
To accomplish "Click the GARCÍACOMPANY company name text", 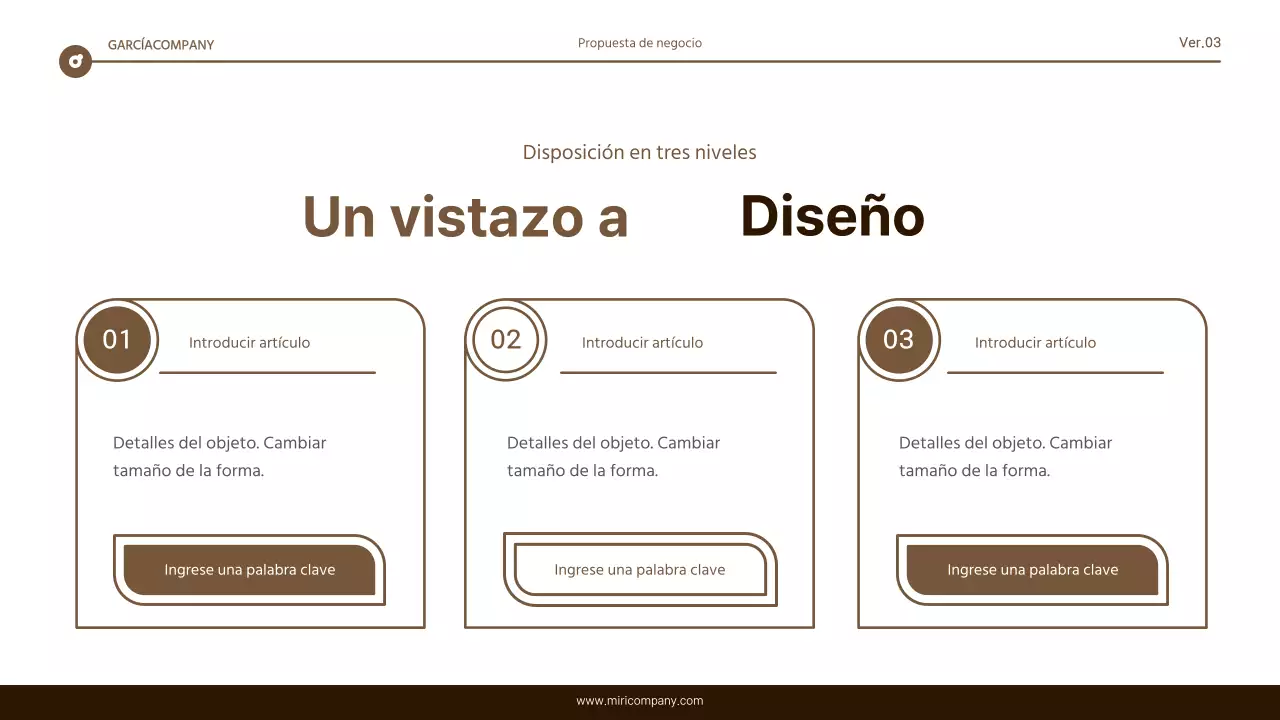I will [161, 44].
